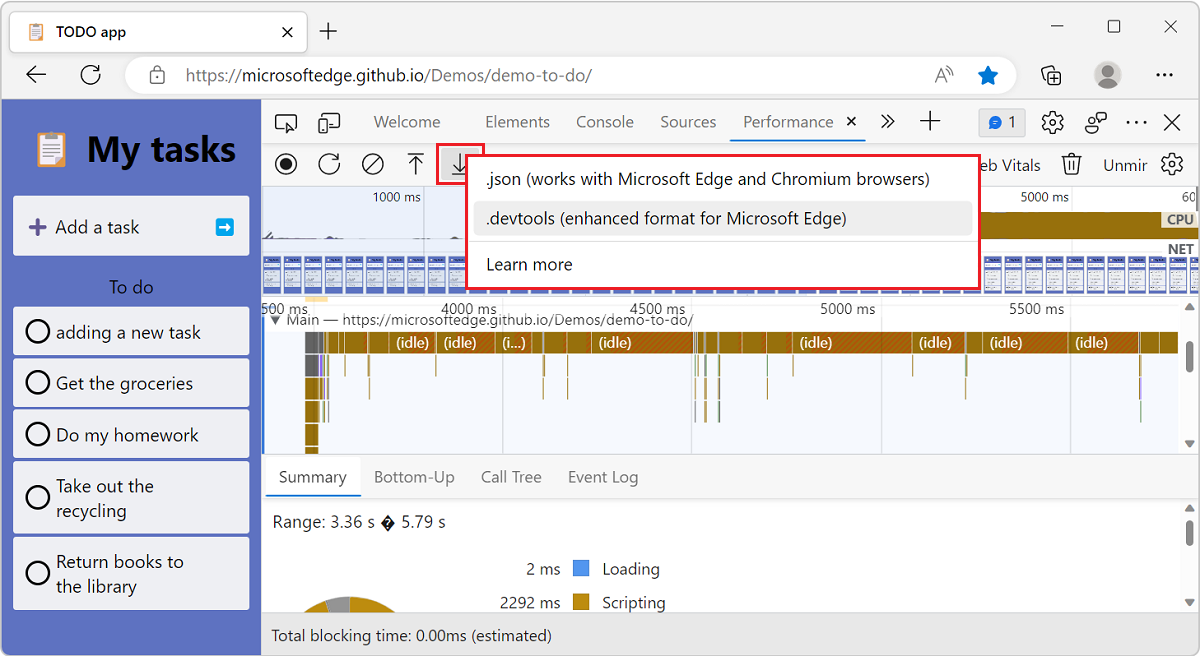Select the Summary tab
1200x656 pixels.
tap(313, 477)
